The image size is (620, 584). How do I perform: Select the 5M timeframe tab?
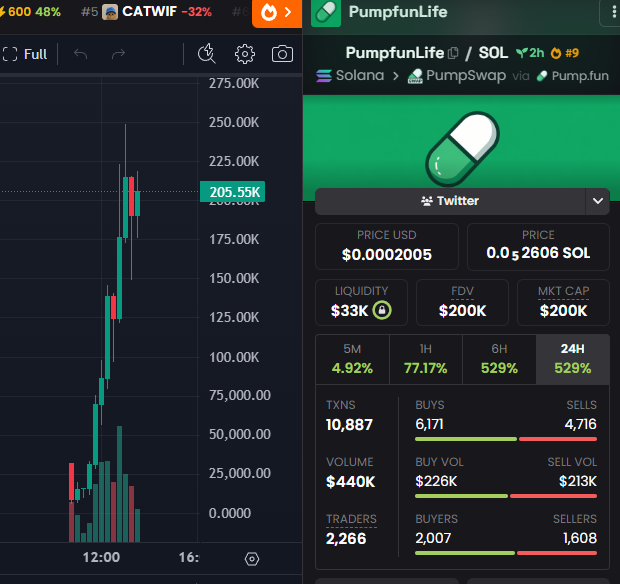pos(352,359)
